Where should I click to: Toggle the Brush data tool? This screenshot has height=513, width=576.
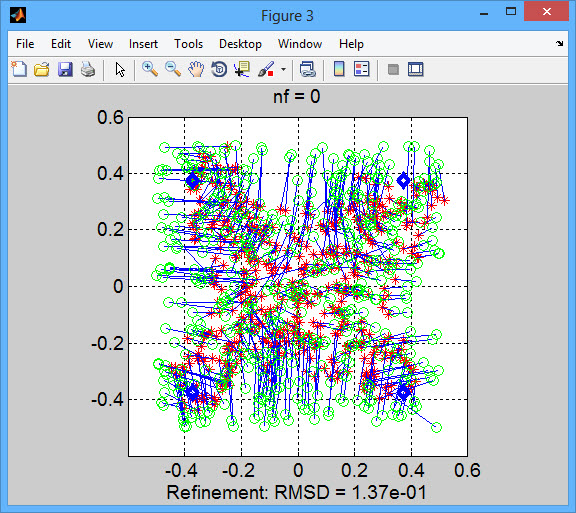[x=266, y=69]
